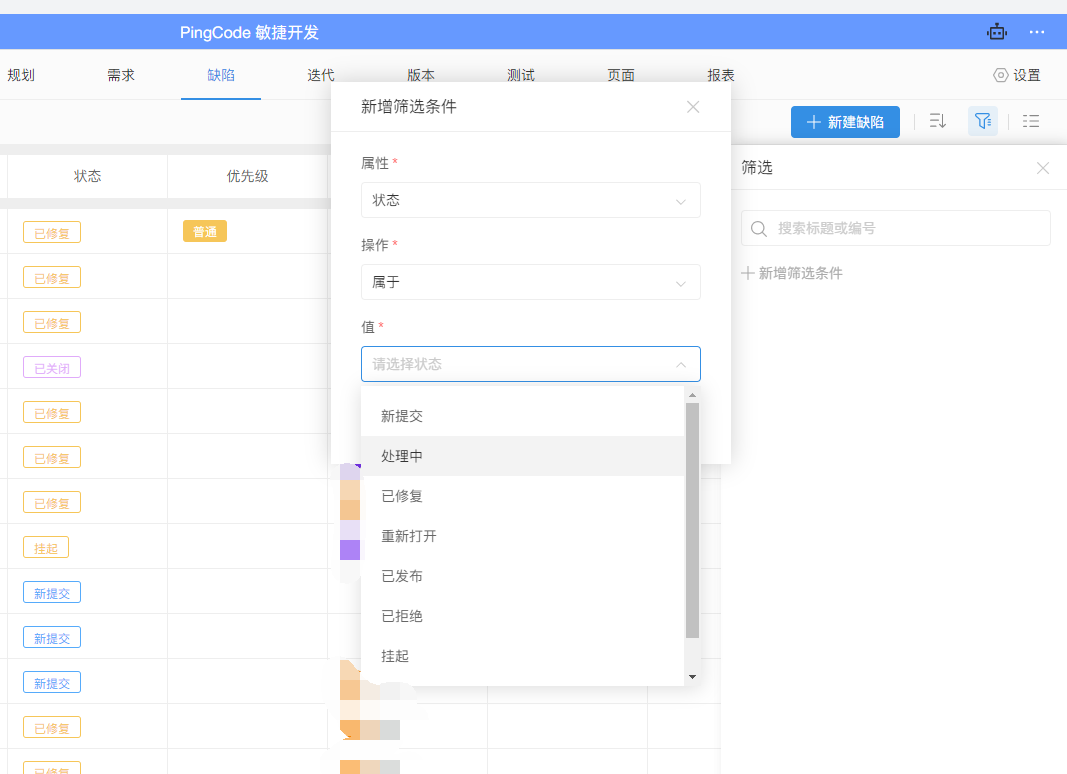This screenshot has height=774, width=1067.
Task: Choose 重新打开 status option
Action: coord(409,536)
